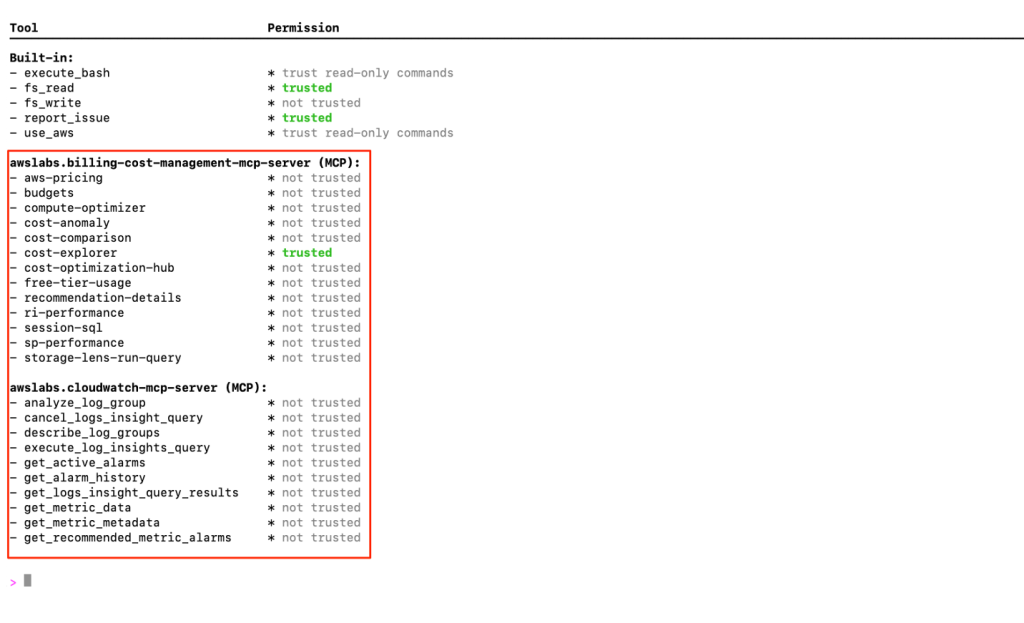
Task: Click execute_bash's trust read-only commands text
Action: coord(368,72)
